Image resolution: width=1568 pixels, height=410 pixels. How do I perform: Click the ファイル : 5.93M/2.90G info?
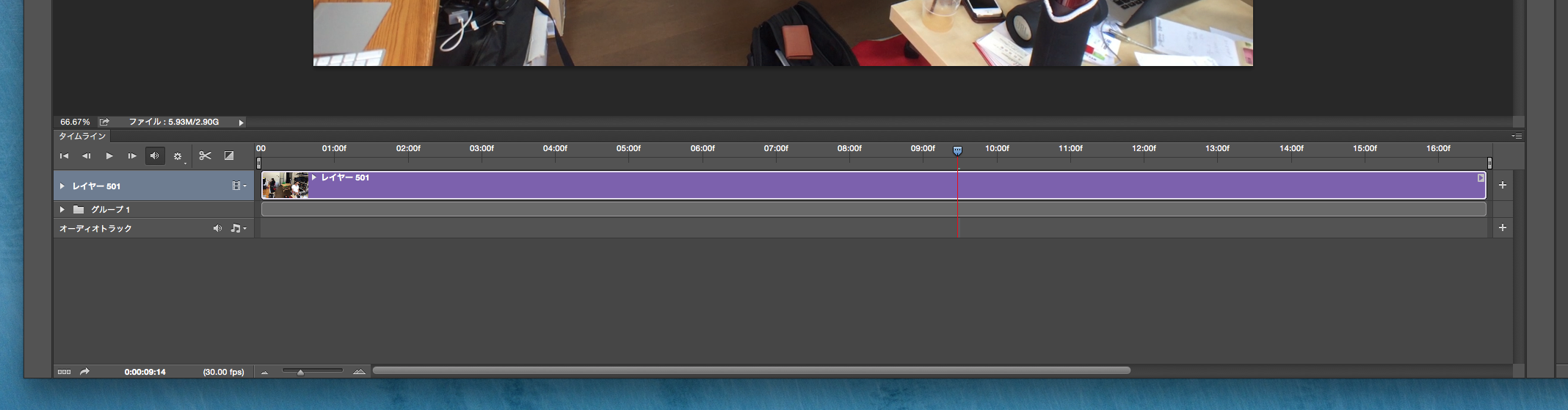(x=174, y=122)
